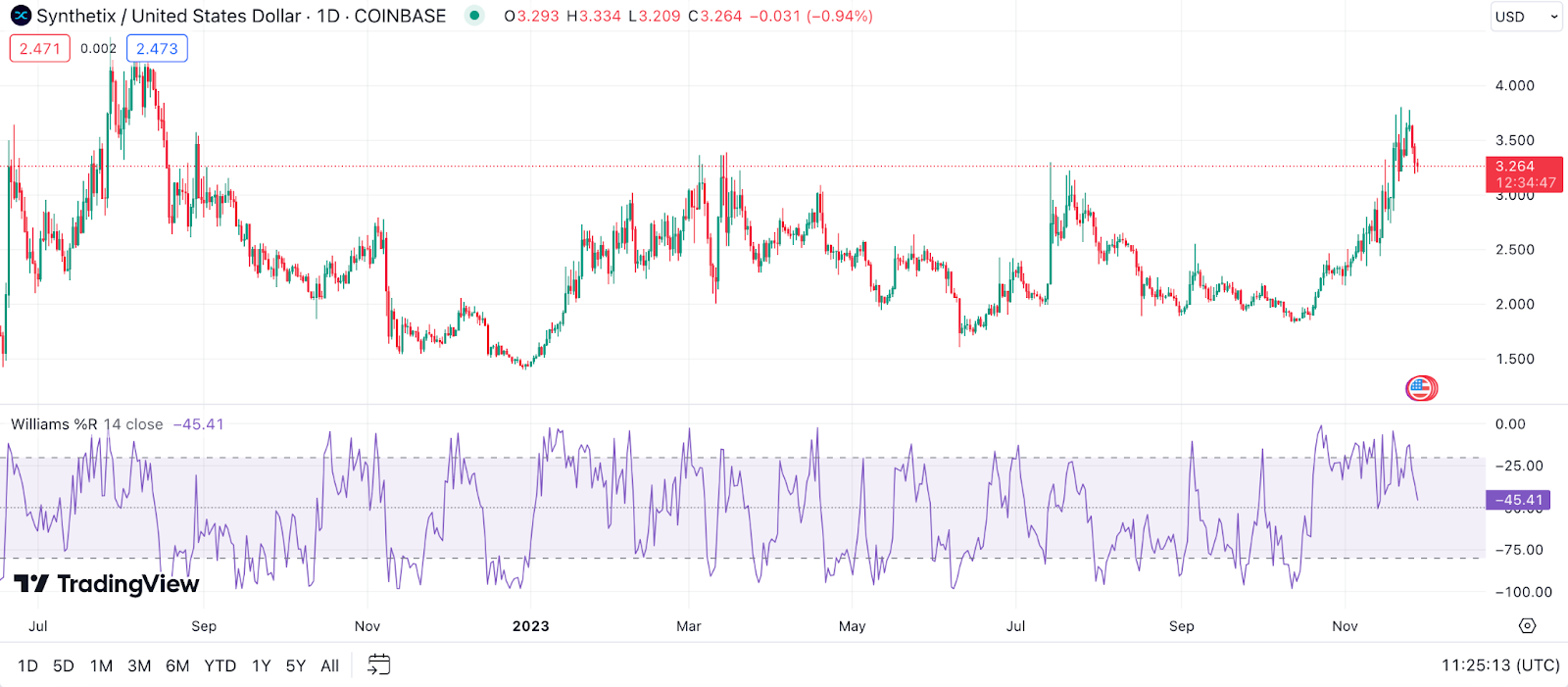Click the Williams %R value label -45.41
Image resolution: width=1568 pixels, height=687 pixels.
[x=1518, y=500]
